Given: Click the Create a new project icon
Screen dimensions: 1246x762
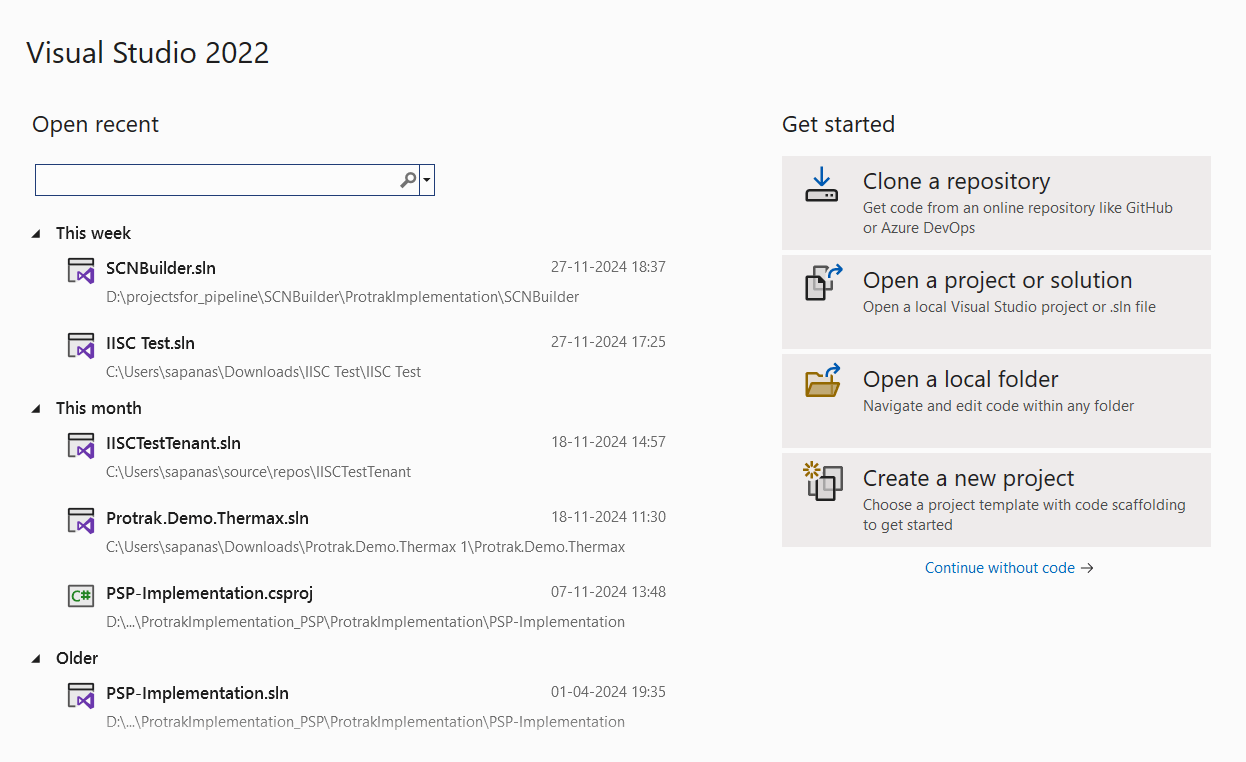Looking at the screenshot, I should click(x=822, y=481).
